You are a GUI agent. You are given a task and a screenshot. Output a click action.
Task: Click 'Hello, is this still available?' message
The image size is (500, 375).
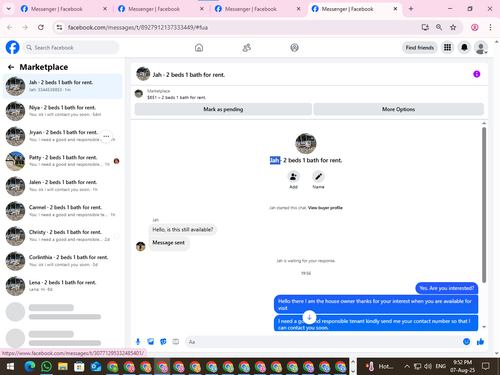click(183, 230)
